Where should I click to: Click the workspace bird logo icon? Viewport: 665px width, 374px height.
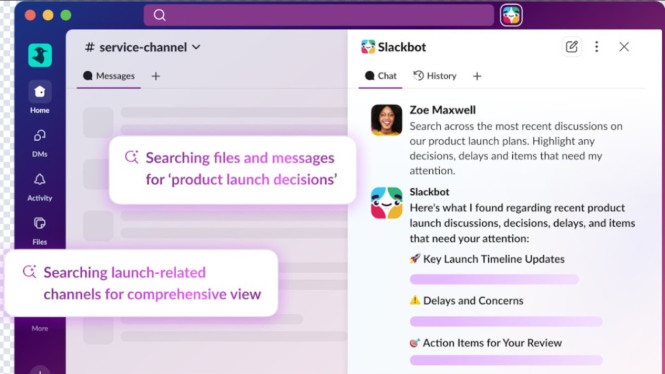point(40,55)
